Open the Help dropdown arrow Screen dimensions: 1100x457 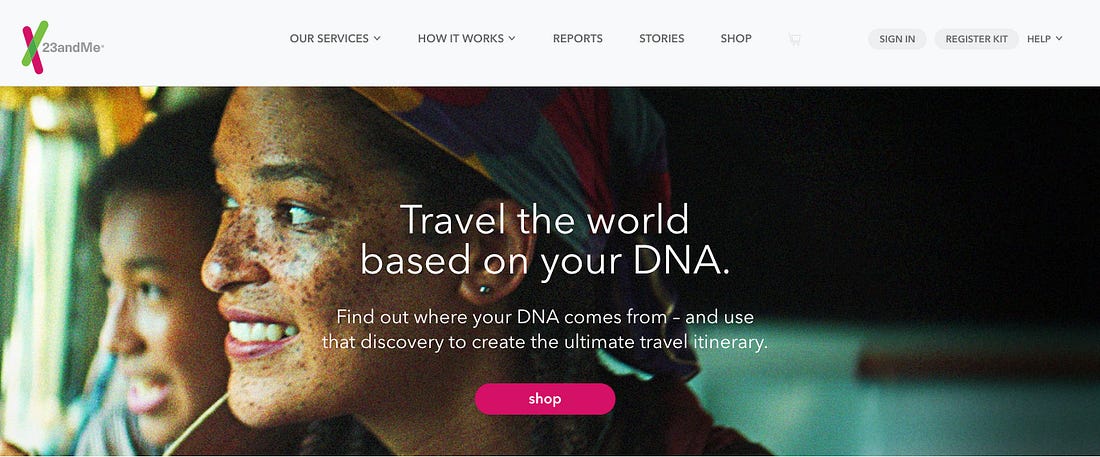coord(1059,39)
